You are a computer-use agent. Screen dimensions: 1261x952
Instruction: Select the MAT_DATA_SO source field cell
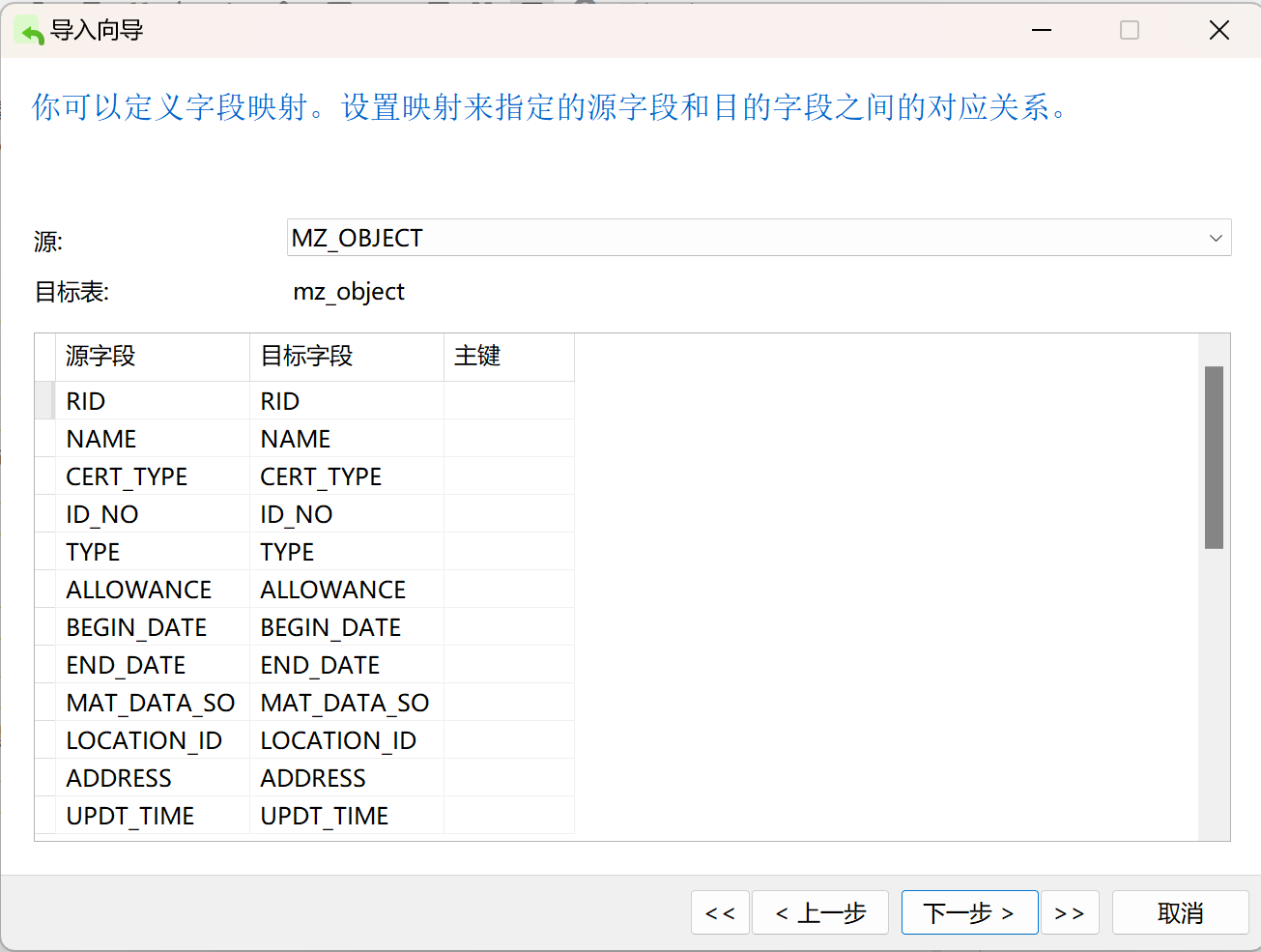(x=153, y=703)
